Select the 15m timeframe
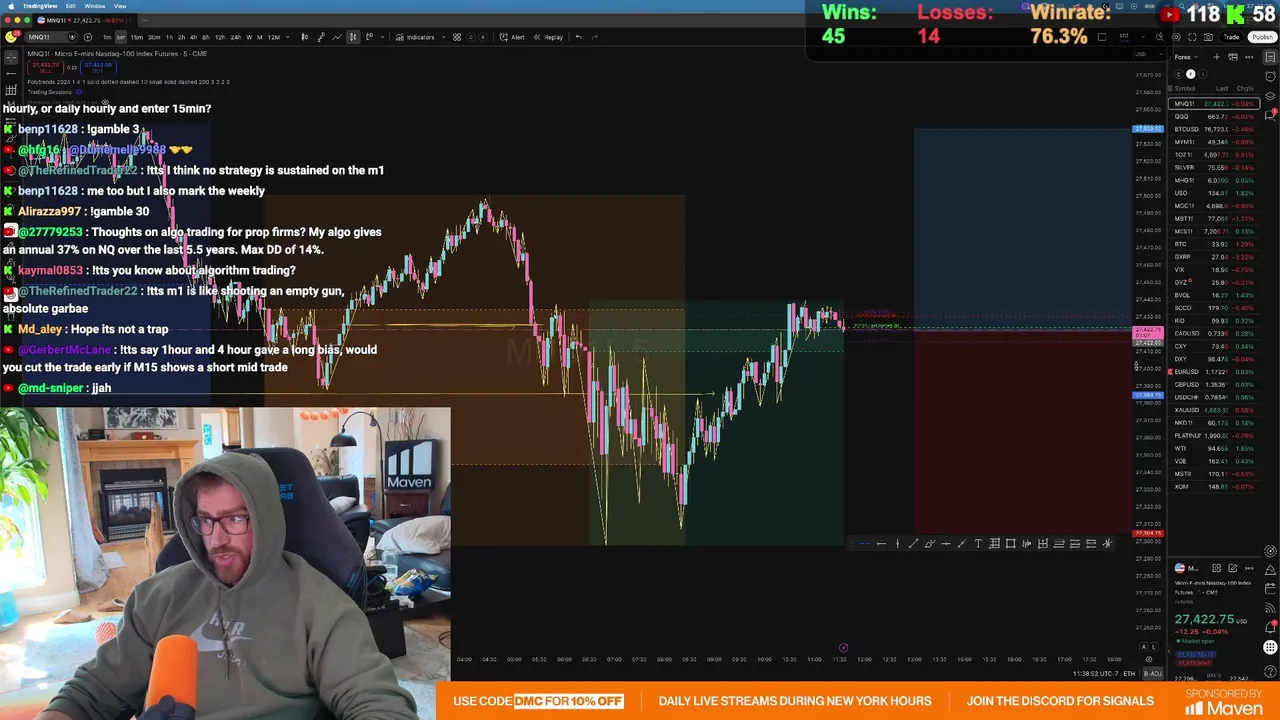This screenshot has height=720, width=1280. tap(137, 37)
